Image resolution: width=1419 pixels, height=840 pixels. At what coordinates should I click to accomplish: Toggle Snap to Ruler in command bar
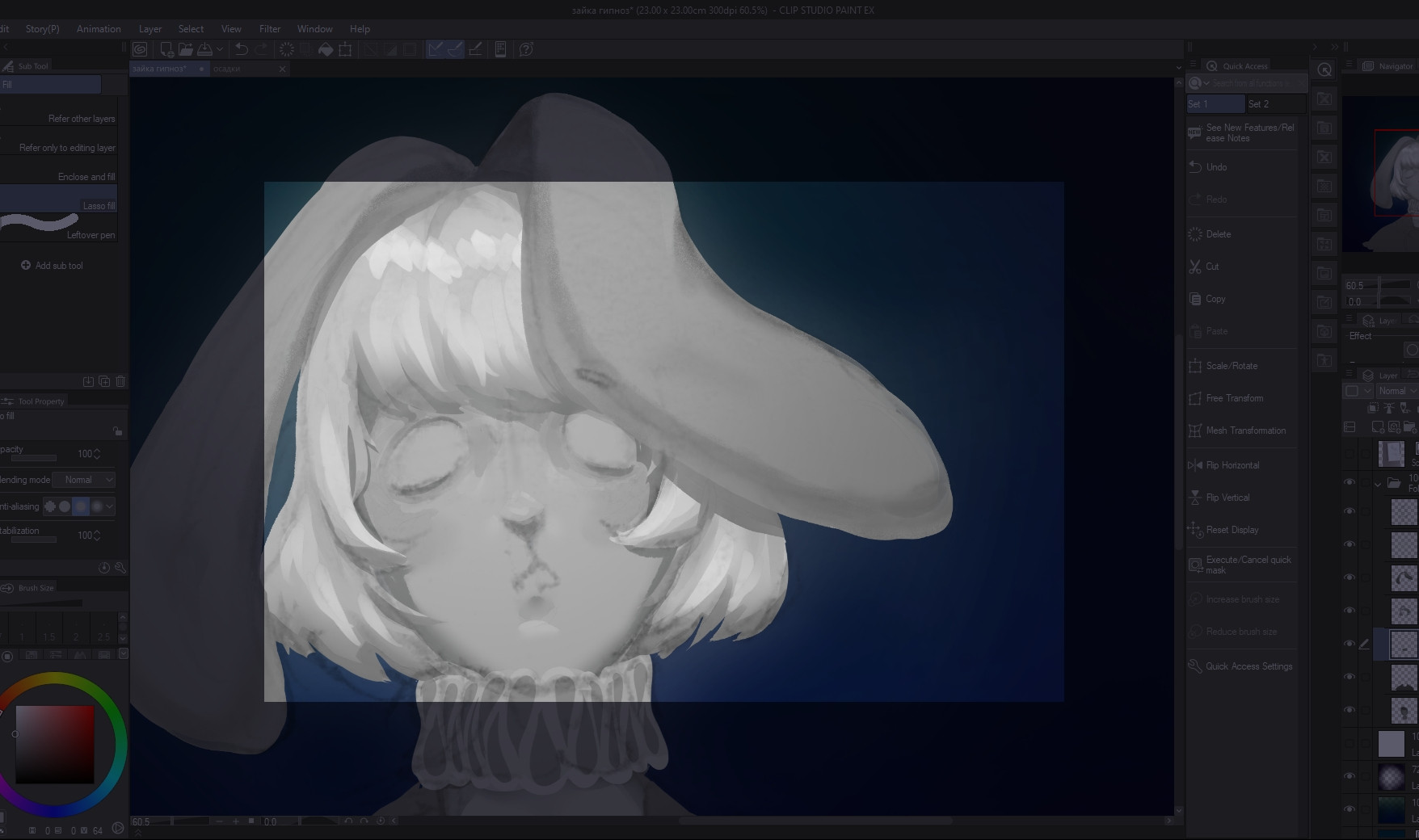(436, 49)
